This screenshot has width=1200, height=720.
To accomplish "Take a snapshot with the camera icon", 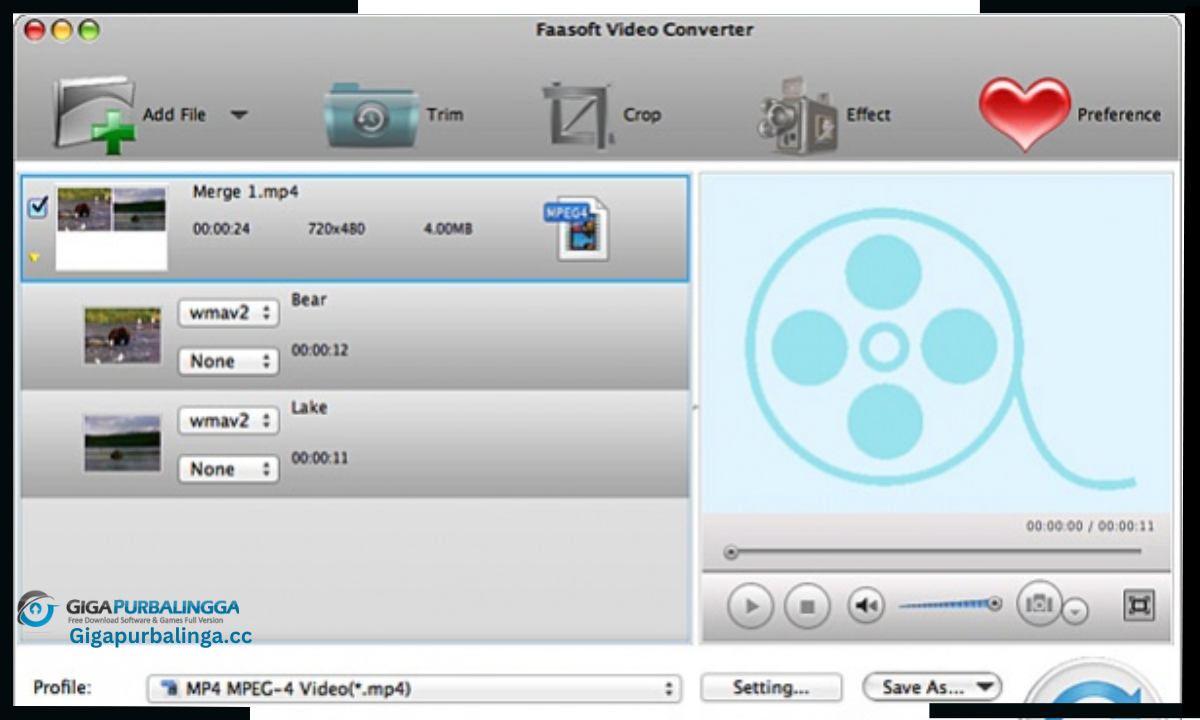I will [1039, 603].
